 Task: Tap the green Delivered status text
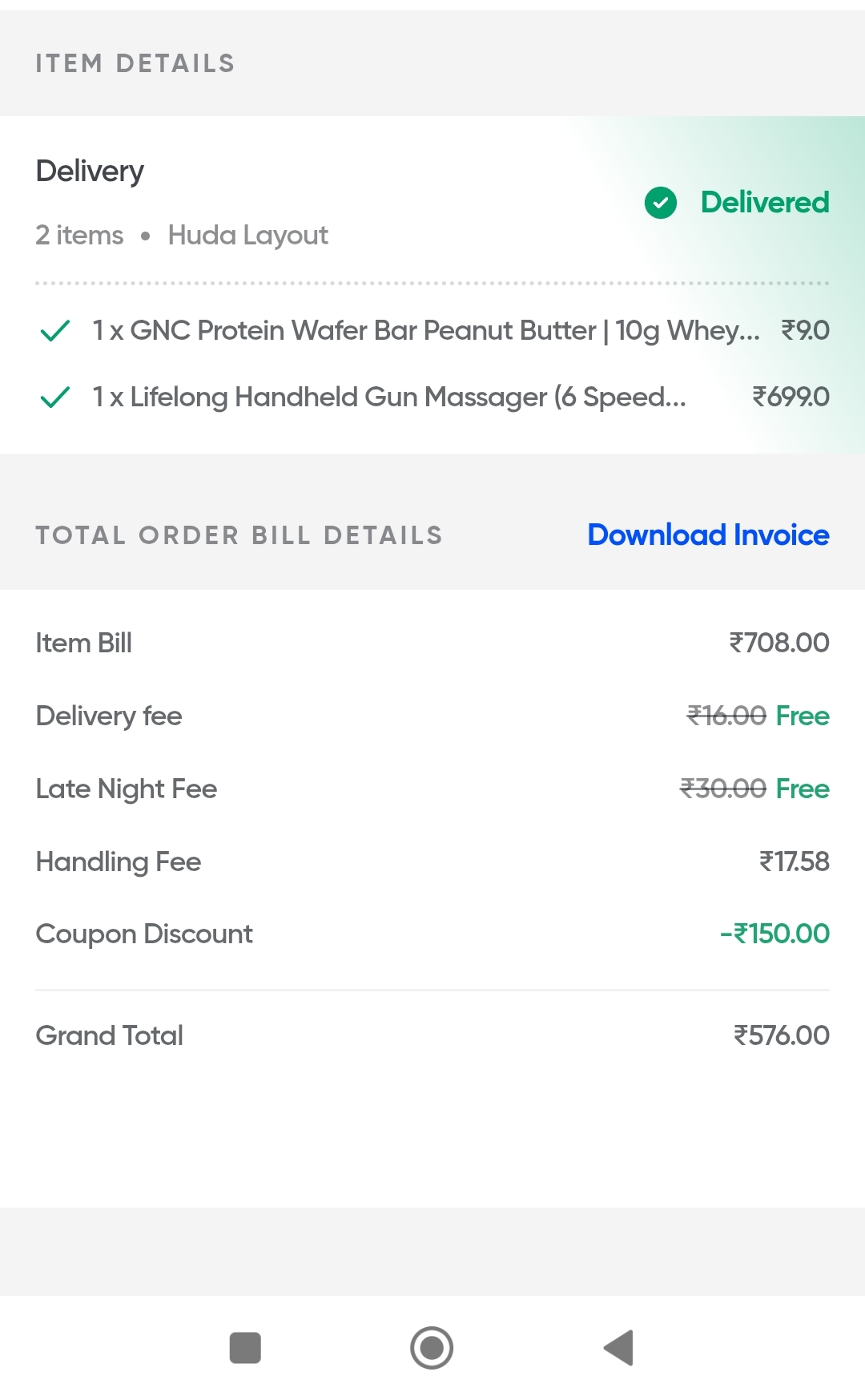click(x=764, y=203)
